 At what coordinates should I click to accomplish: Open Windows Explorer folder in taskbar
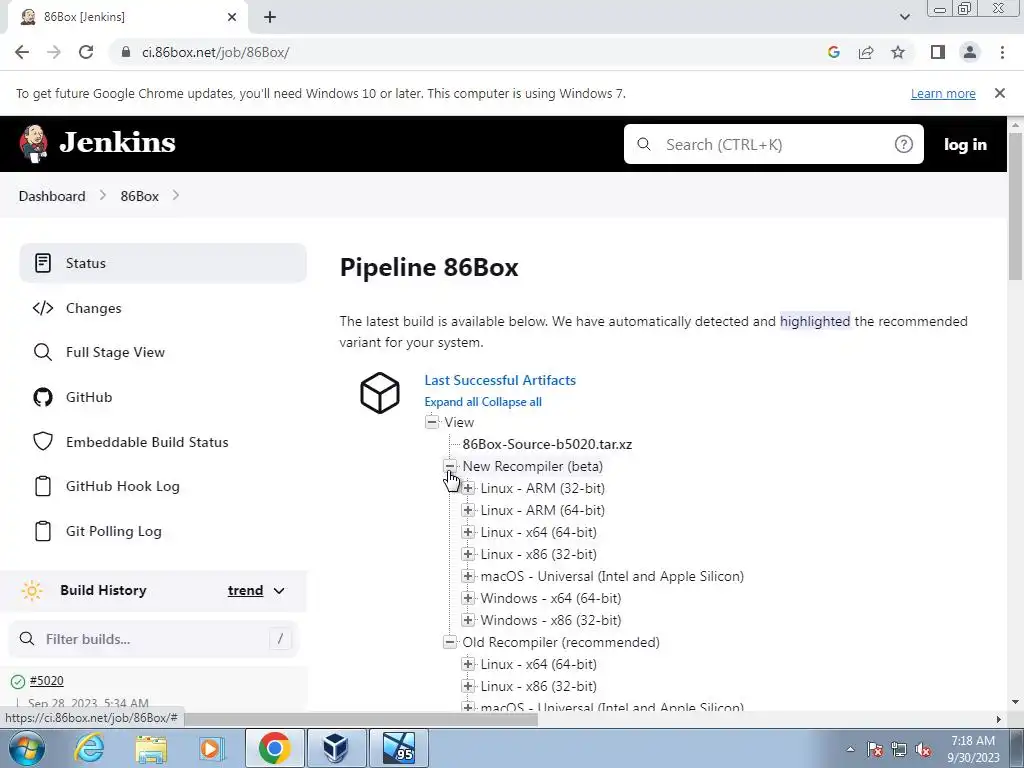[x=151, y=748]
